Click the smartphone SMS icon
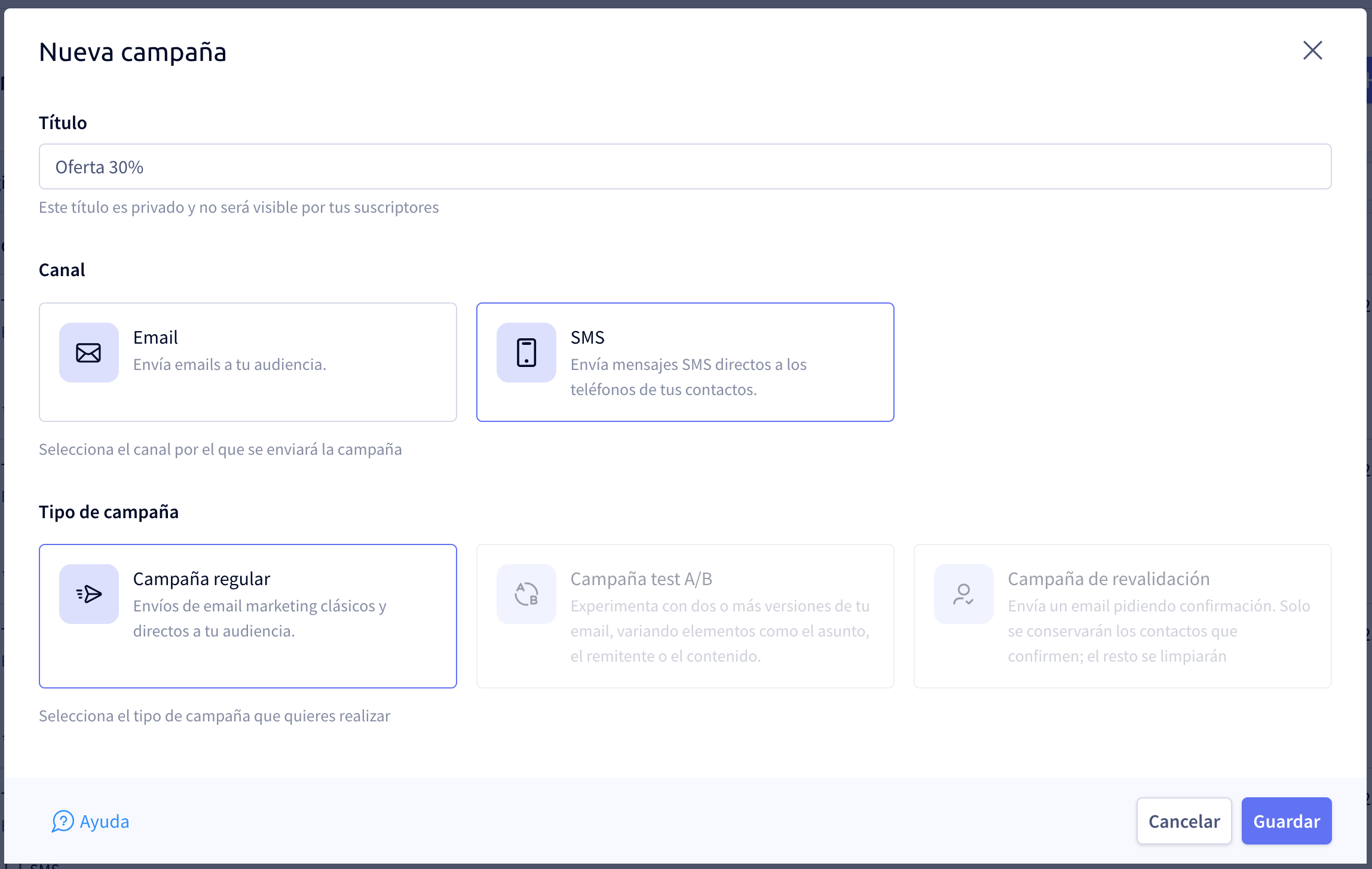Image resolution: width=1372 pixels, height=869 pixels. tap(526, 353)
